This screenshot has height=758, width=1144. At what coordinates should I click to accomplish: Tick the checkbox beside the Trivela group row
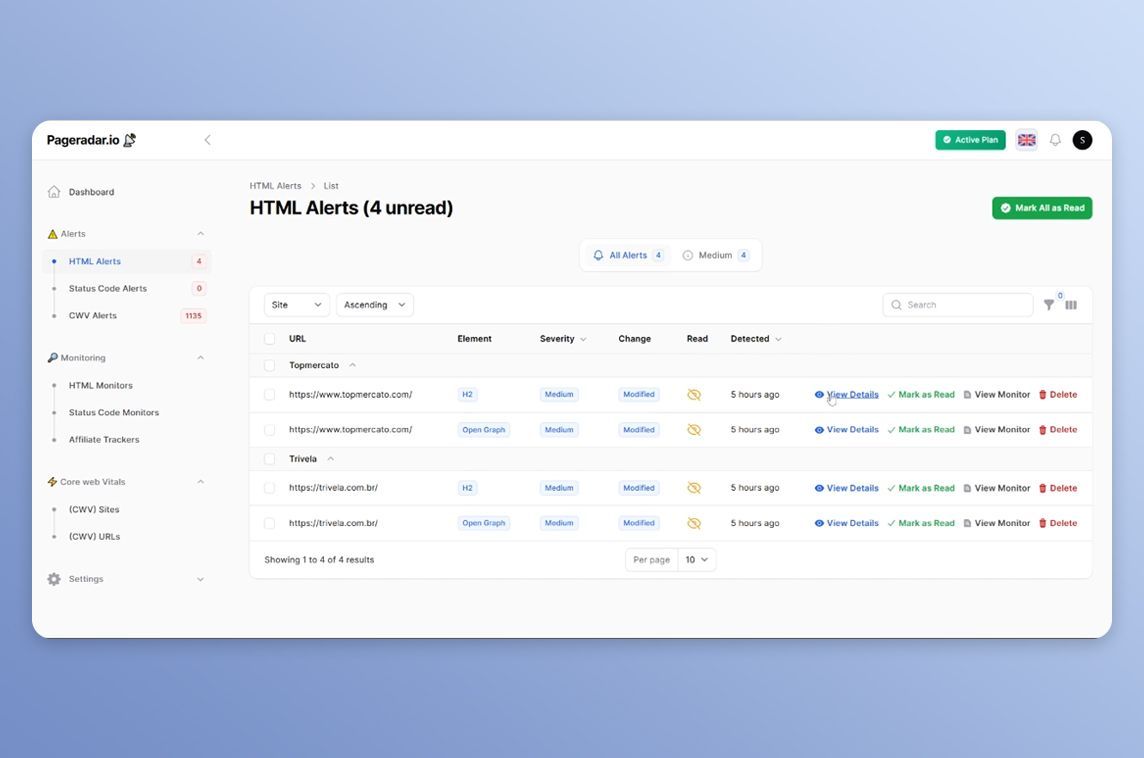pyautogui.click(x=269, y=458)
